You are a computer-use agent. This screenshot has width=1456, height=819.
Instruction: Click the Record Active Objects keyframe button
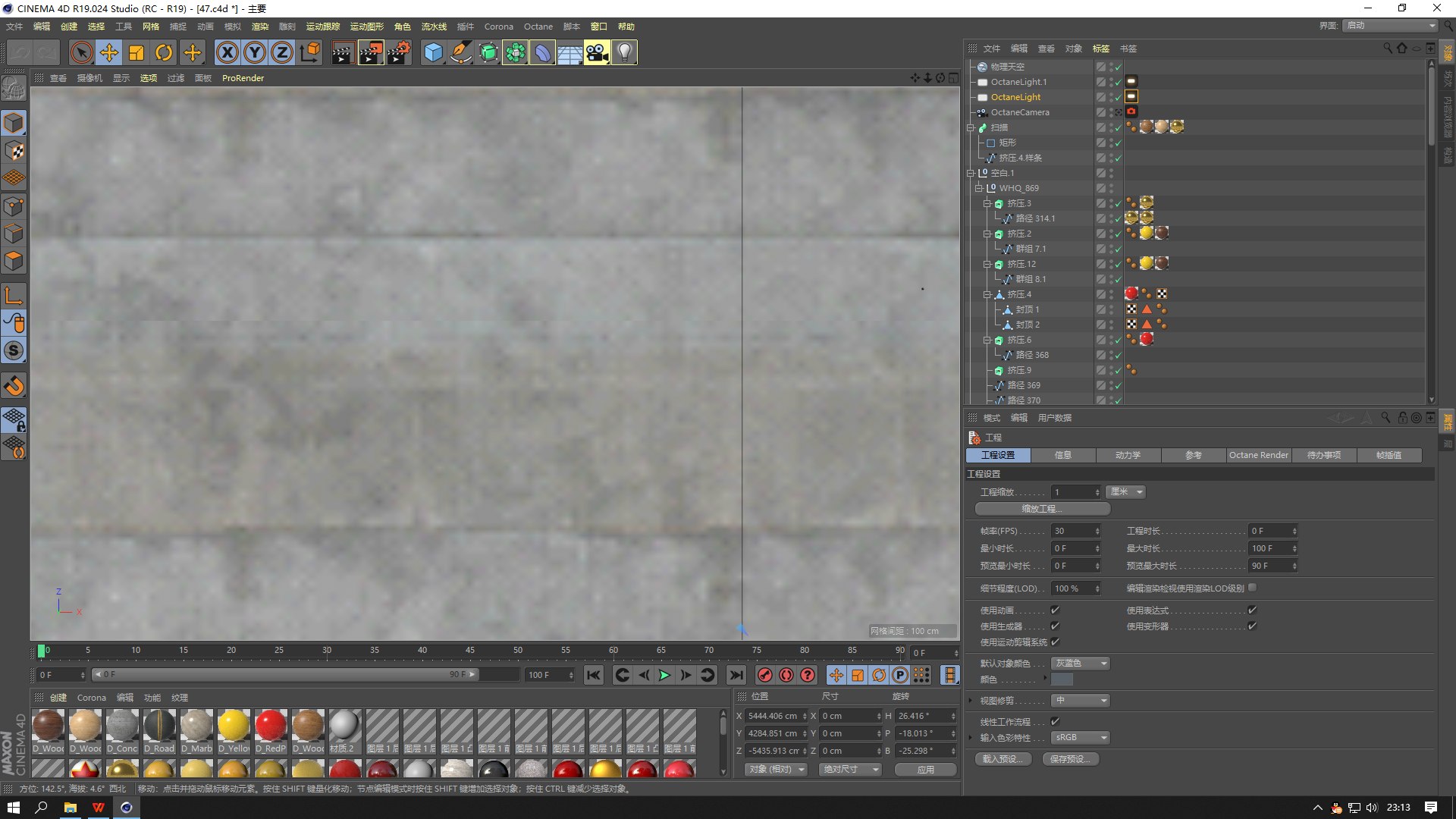coord(765,675)
